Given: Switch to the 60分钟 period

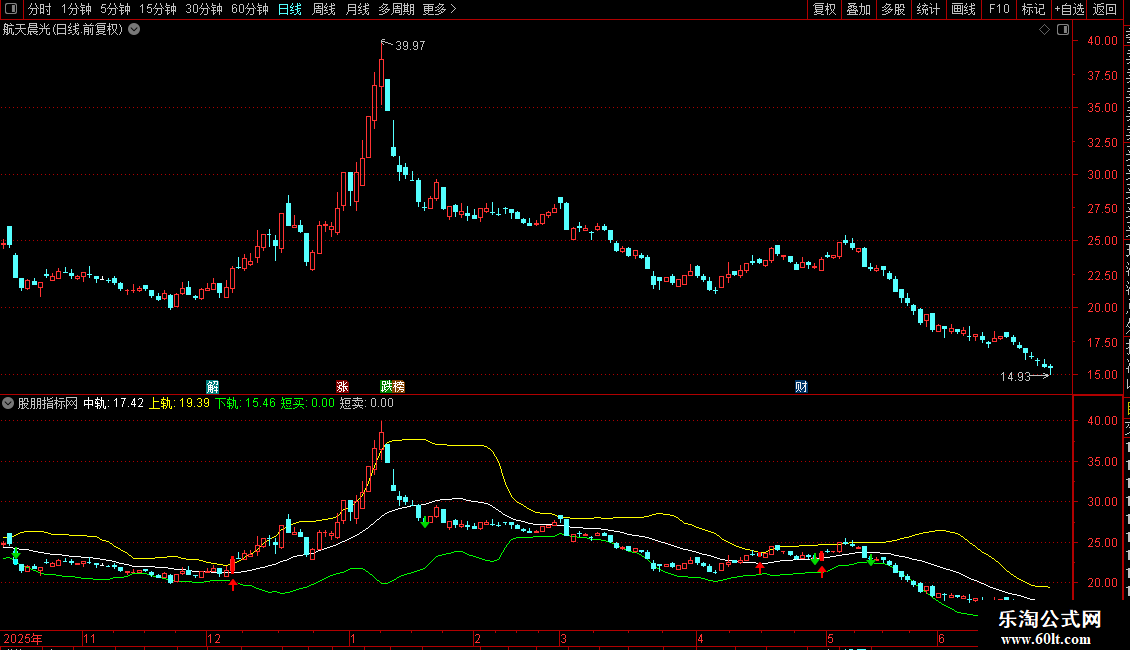Looking at the screenshot, I should point(250,9).
